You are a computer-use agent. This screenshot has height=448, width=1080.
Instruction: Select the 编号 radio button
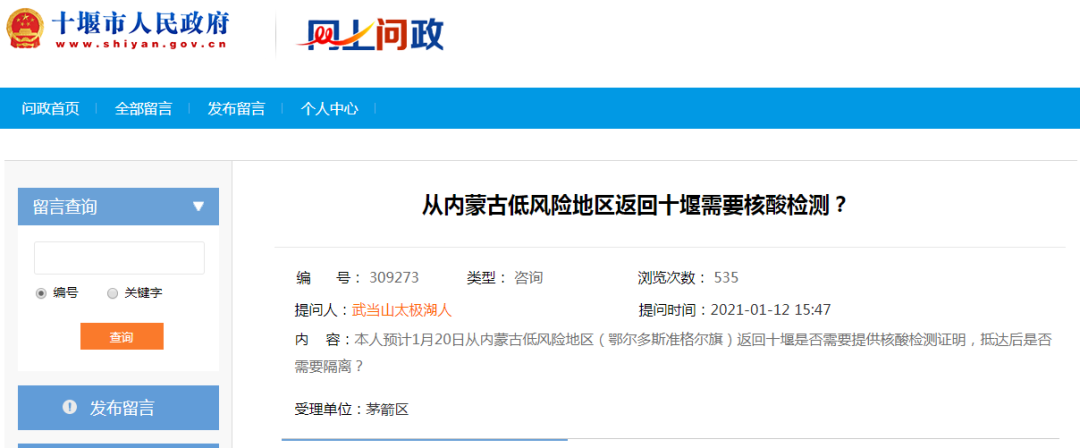click(x=41, y=293)
